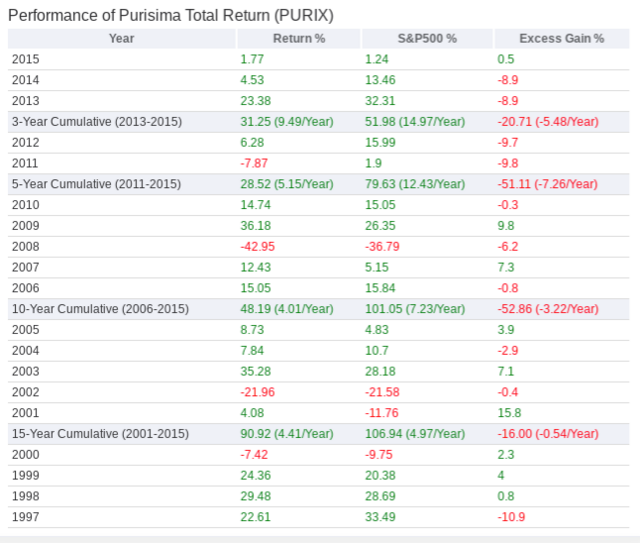The width and height of the screenshot is (640, 543).
Task: Click the value 31.25 (9.49/Year)
Action: pyautogui.click(x=287, y=122)
